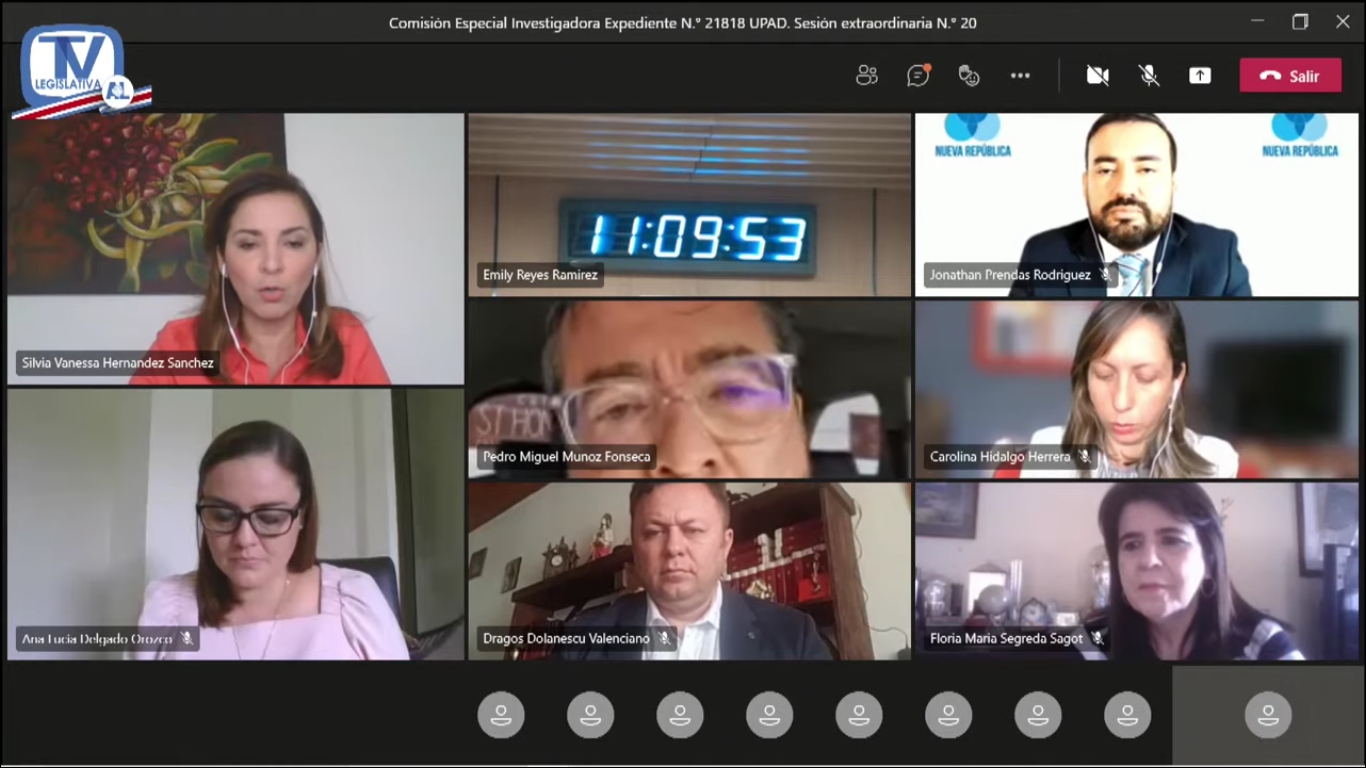The height and width of the screenshot is (768, 1366).
Task: Restore down the meeting window
Action: click(1300, 21)
